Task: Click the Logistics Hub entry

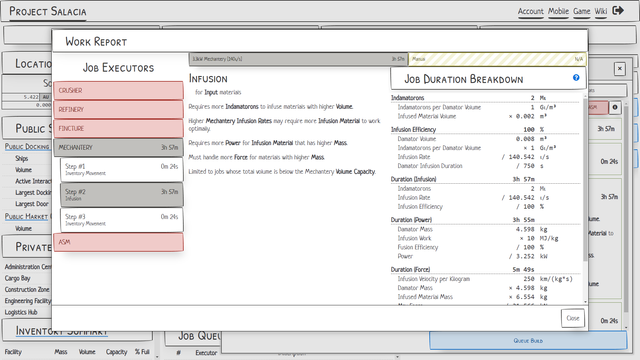Action: 21,312
